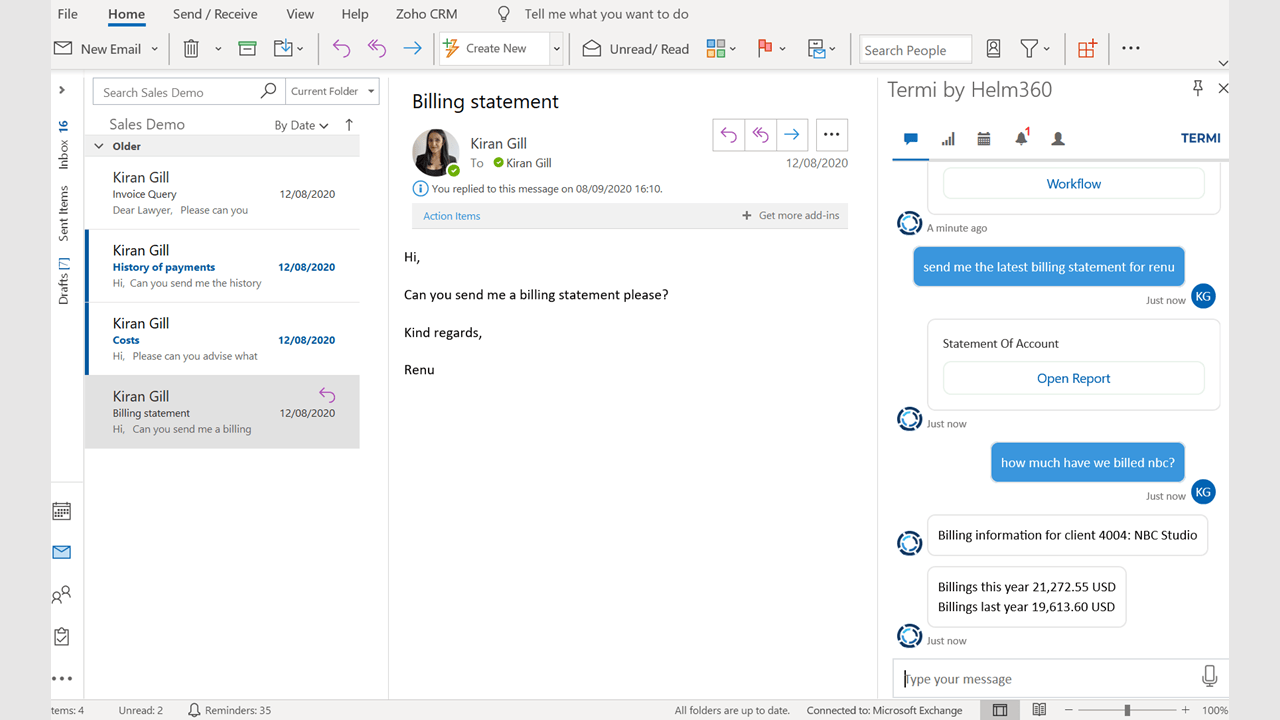1280x720 pixels.
Task: Click the Workflow button in Termi
Action: tap(1074, 184)
